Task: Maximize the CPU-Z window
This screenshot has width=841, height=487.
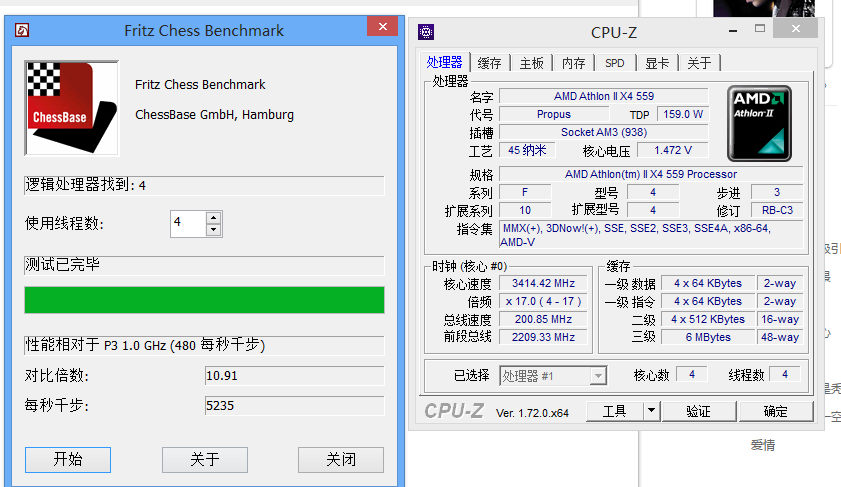Action: (760, 29)
